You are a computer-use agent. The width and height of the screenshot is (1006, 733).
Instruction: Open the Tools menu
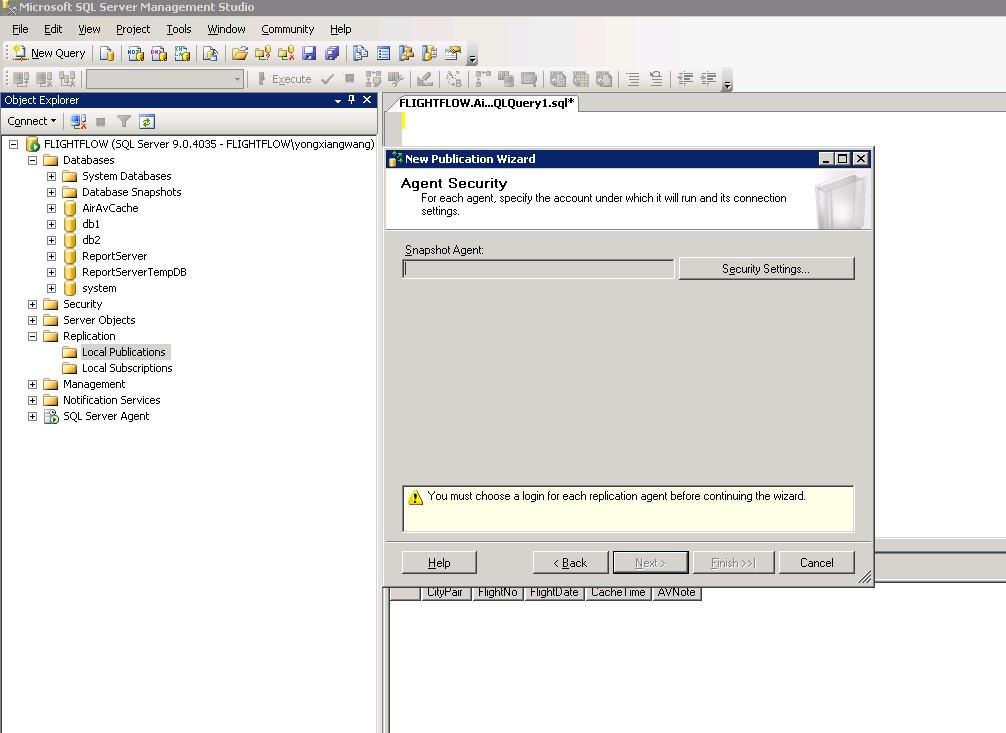[179, 29]
